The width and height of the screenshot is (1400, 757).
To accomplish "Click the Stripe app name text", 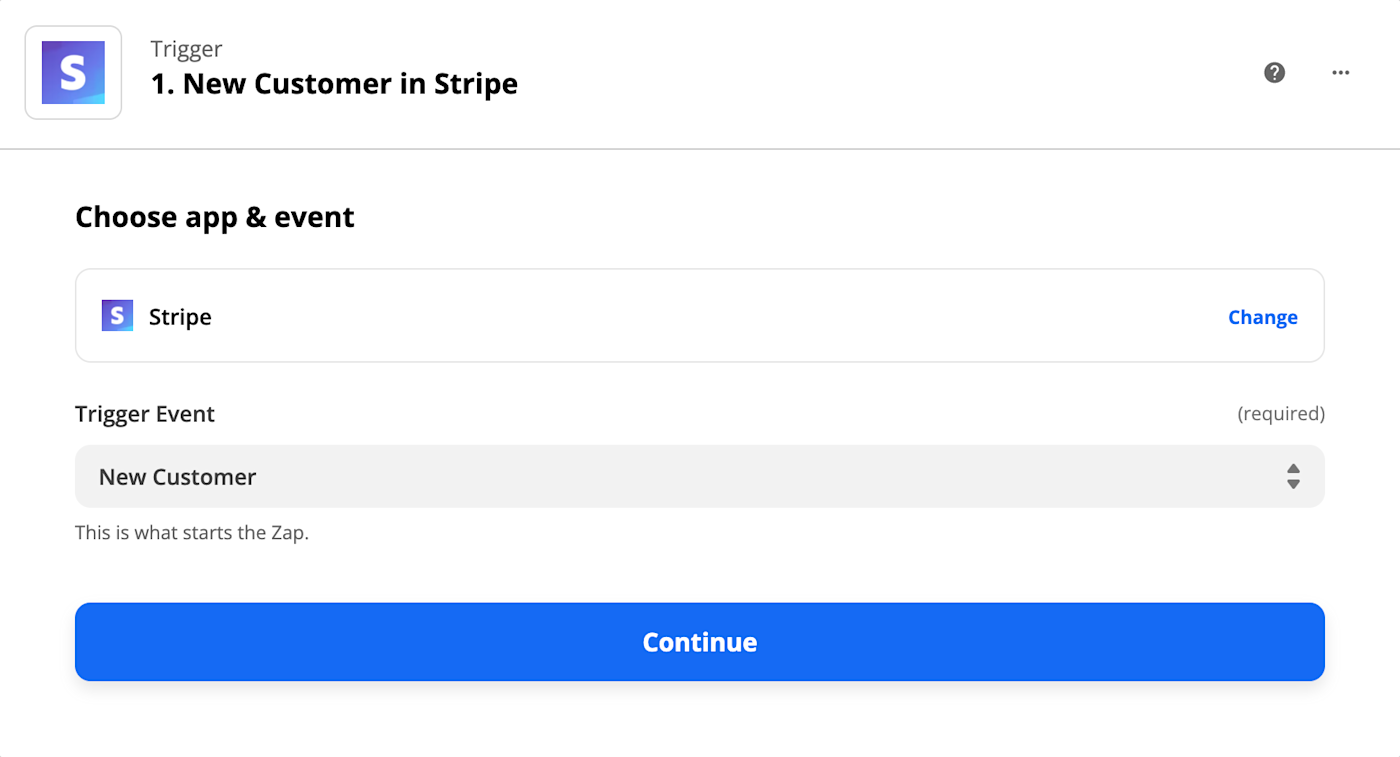I will [180, 317].
